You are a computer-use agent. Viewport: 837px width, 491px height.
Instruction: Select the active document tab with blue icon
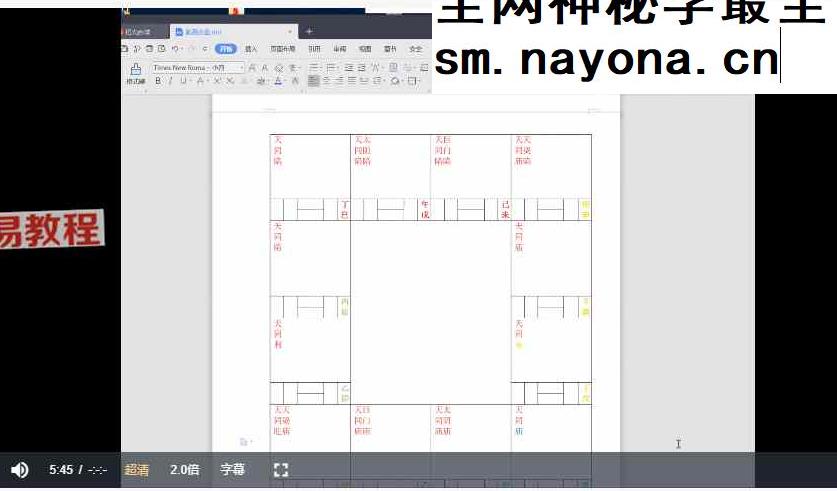[x=234, y=31]
